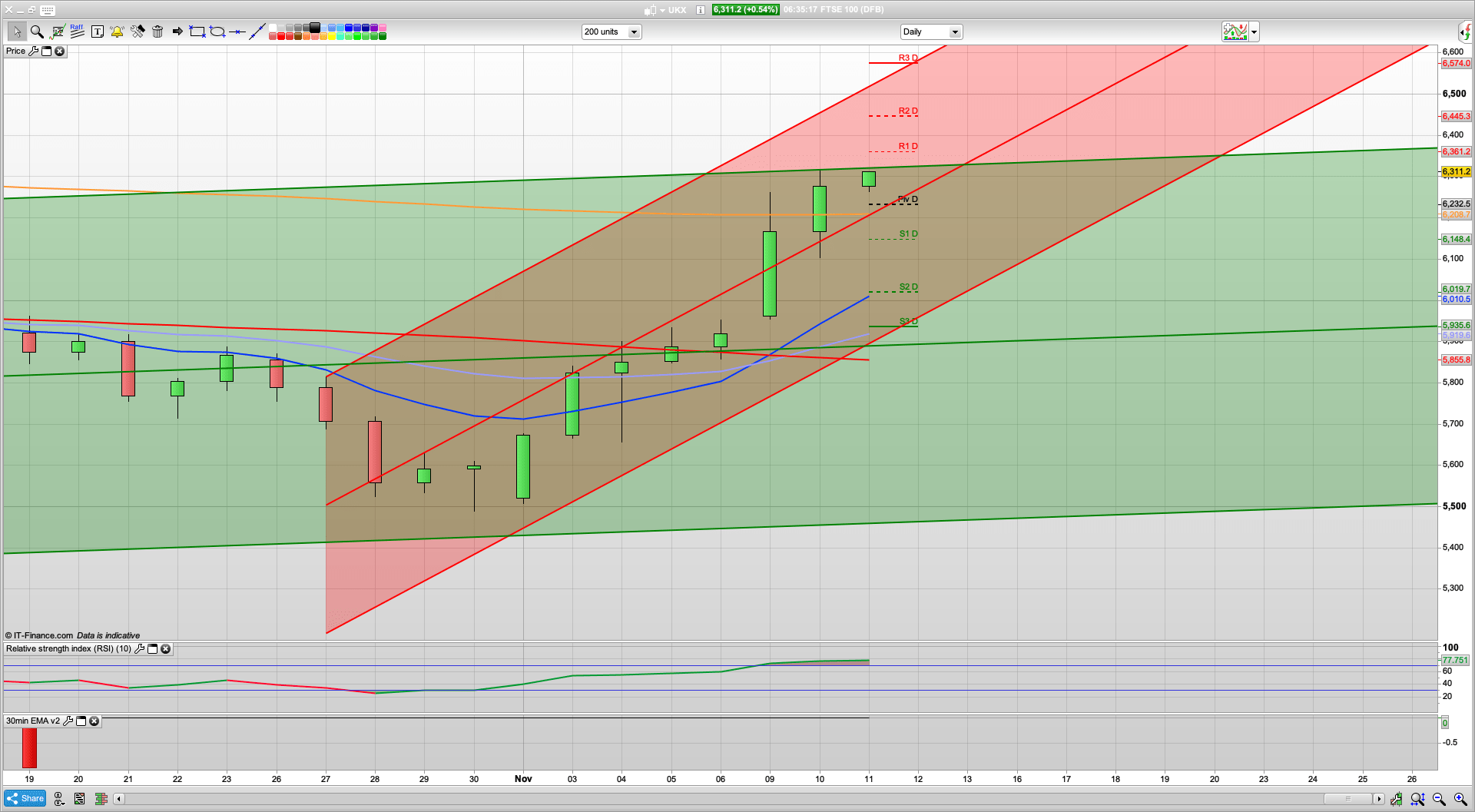The image size is (1475, 812).
Task: Expand the chart style dropdown arrow
Action: point(1253,31)
